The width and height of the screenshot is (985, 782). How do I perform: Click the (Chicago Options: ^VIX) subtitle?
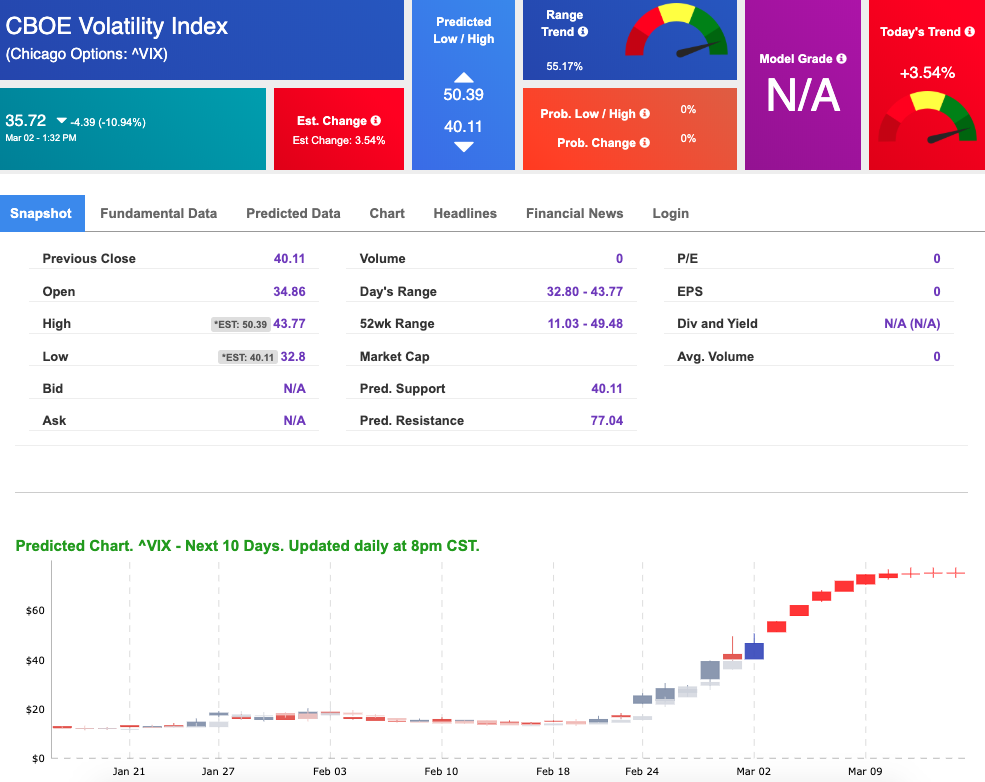point(87,54)
